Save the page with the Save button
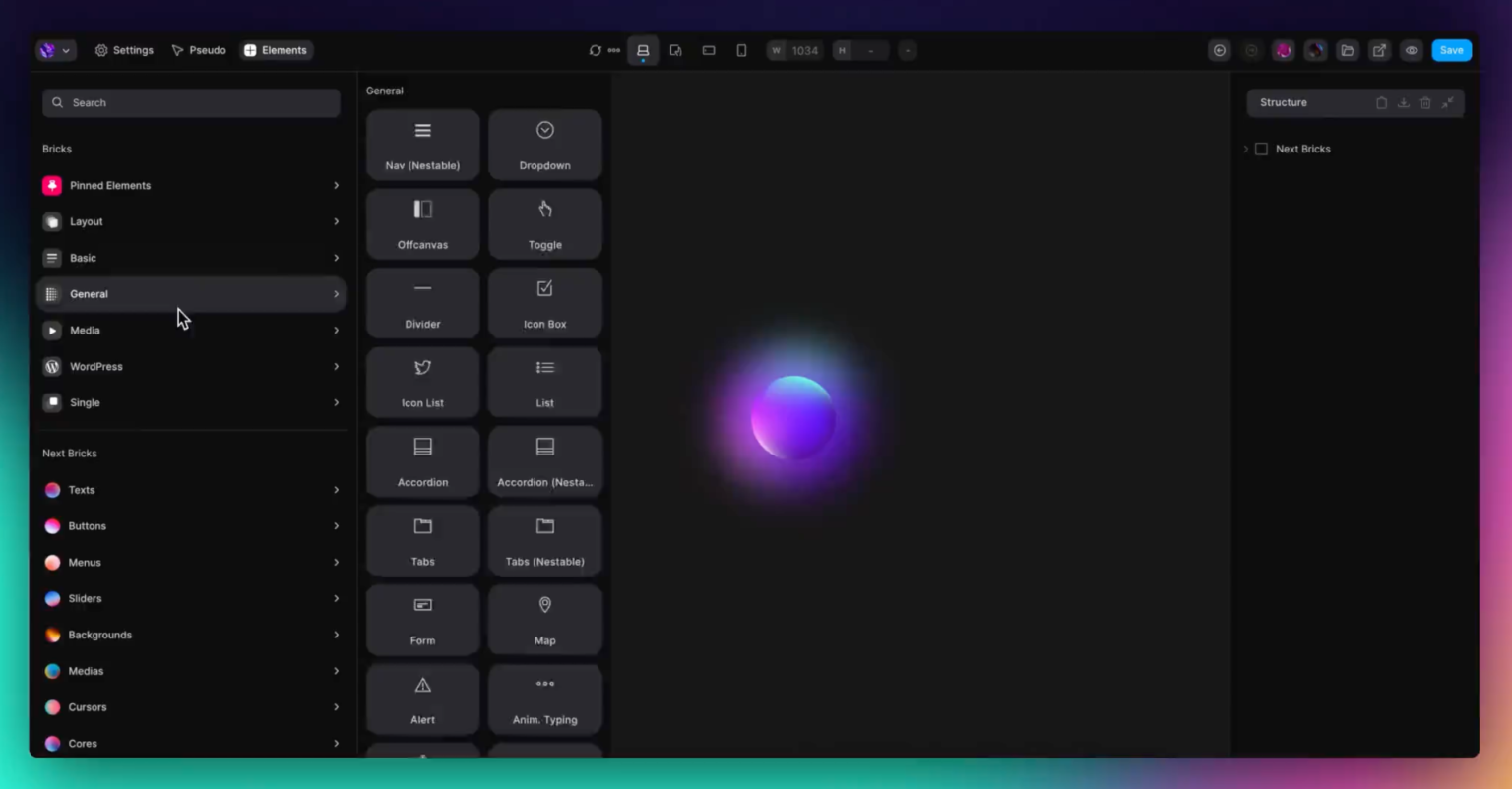Screen dimensions: 1512x789 1451,50
